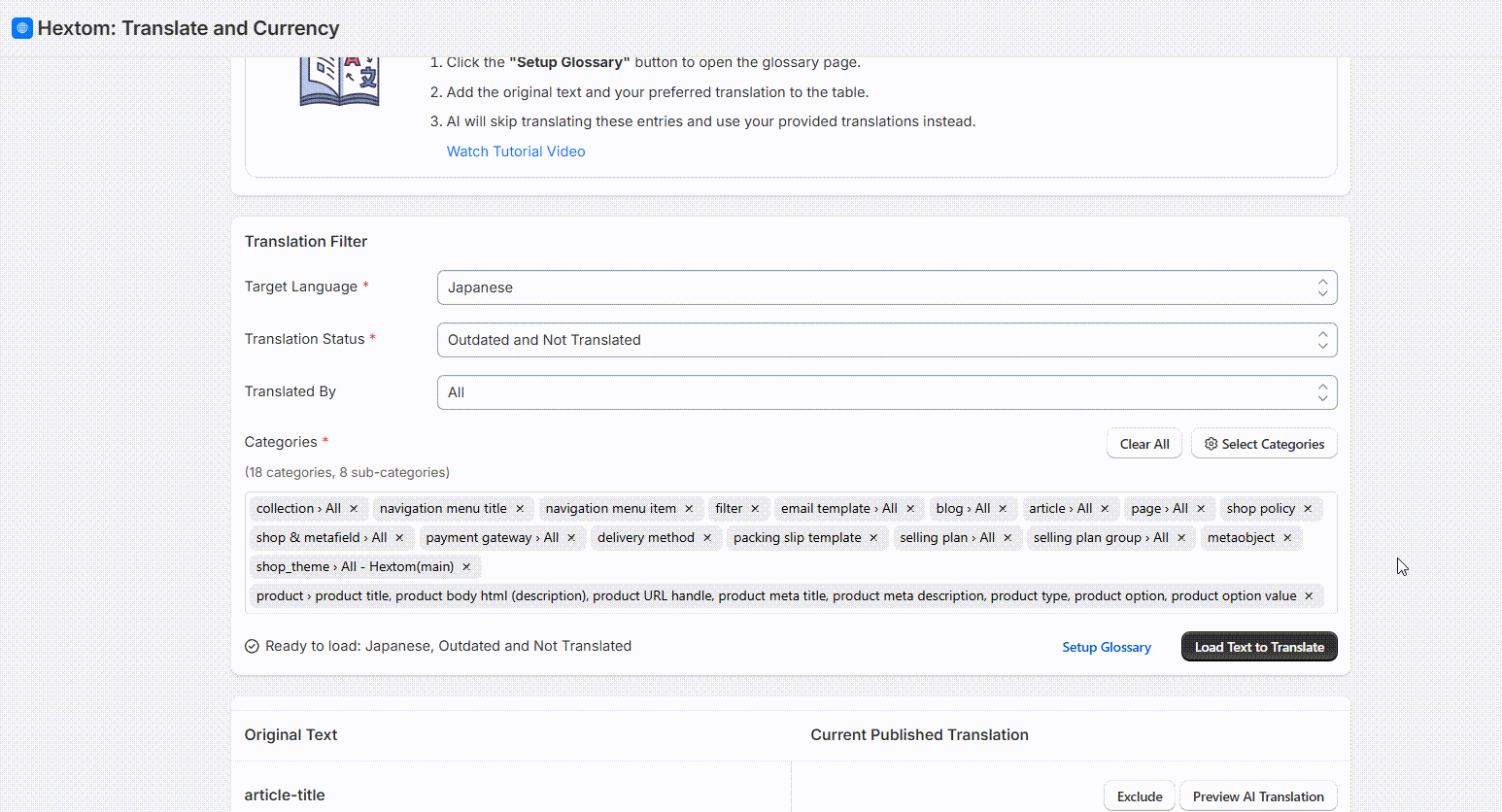Remove the packing slip template tag
The width and height of the screenshot is (1502, 812).
873,537
